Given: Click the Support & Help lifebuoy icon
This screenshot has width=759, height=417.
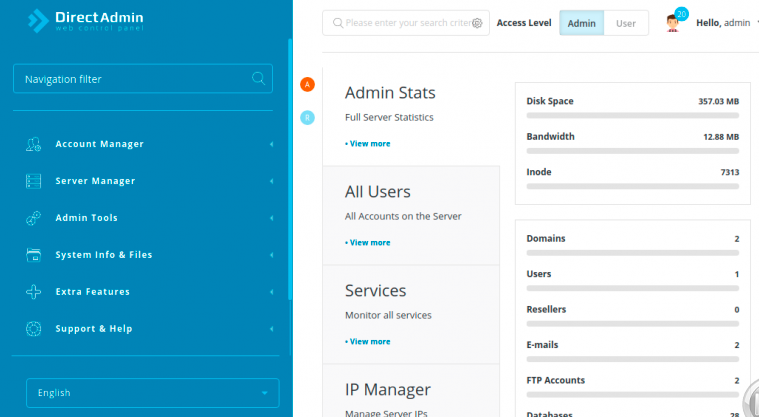Looking at the screenshot, I should [34, 329].
